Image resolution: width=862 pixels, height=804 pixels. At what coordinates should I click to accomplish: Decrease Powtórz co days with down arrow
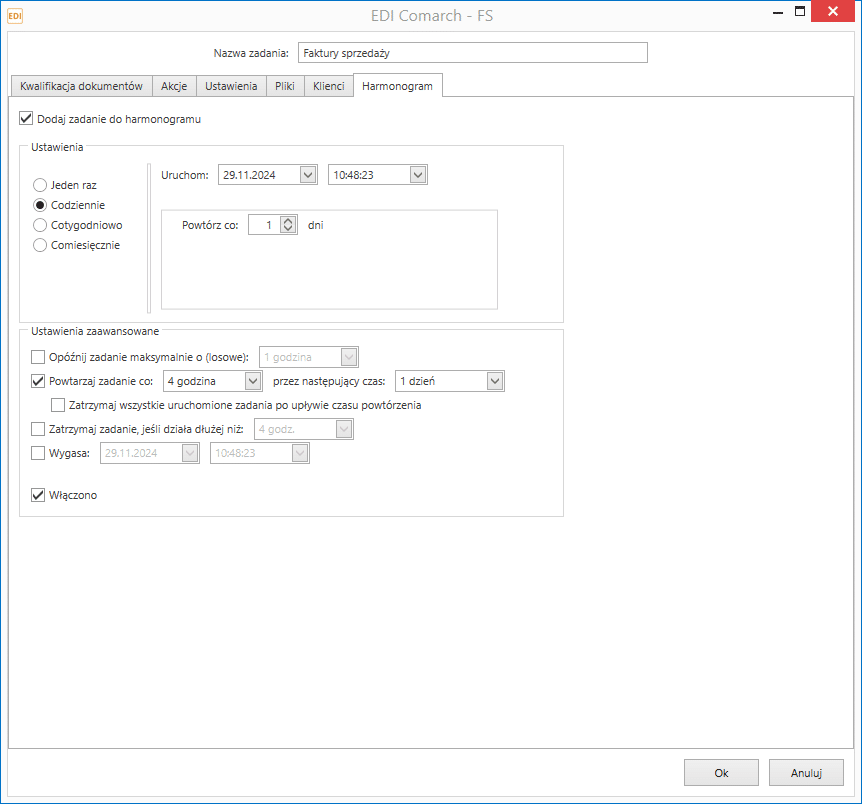288,229
